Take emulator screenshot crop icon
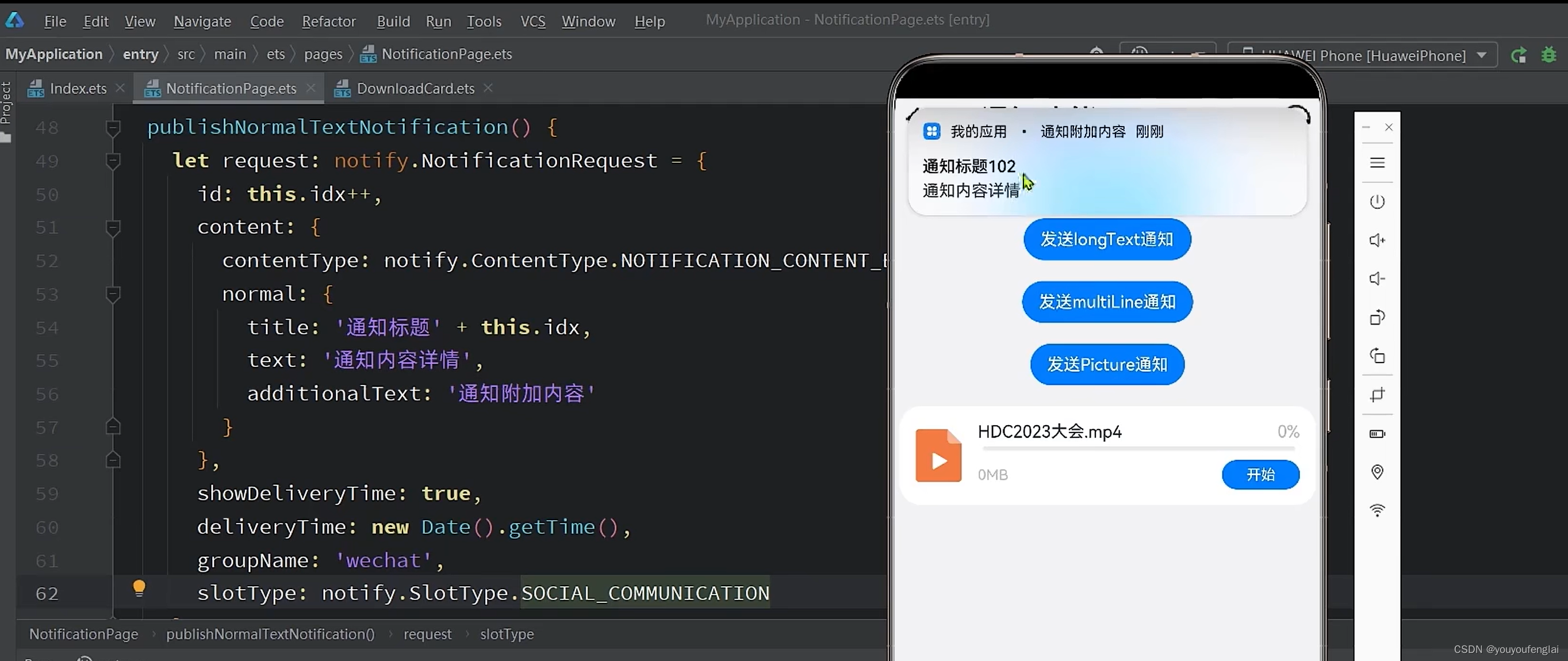Viewport: 1568px width, 661px height. tap(1377, 395)
